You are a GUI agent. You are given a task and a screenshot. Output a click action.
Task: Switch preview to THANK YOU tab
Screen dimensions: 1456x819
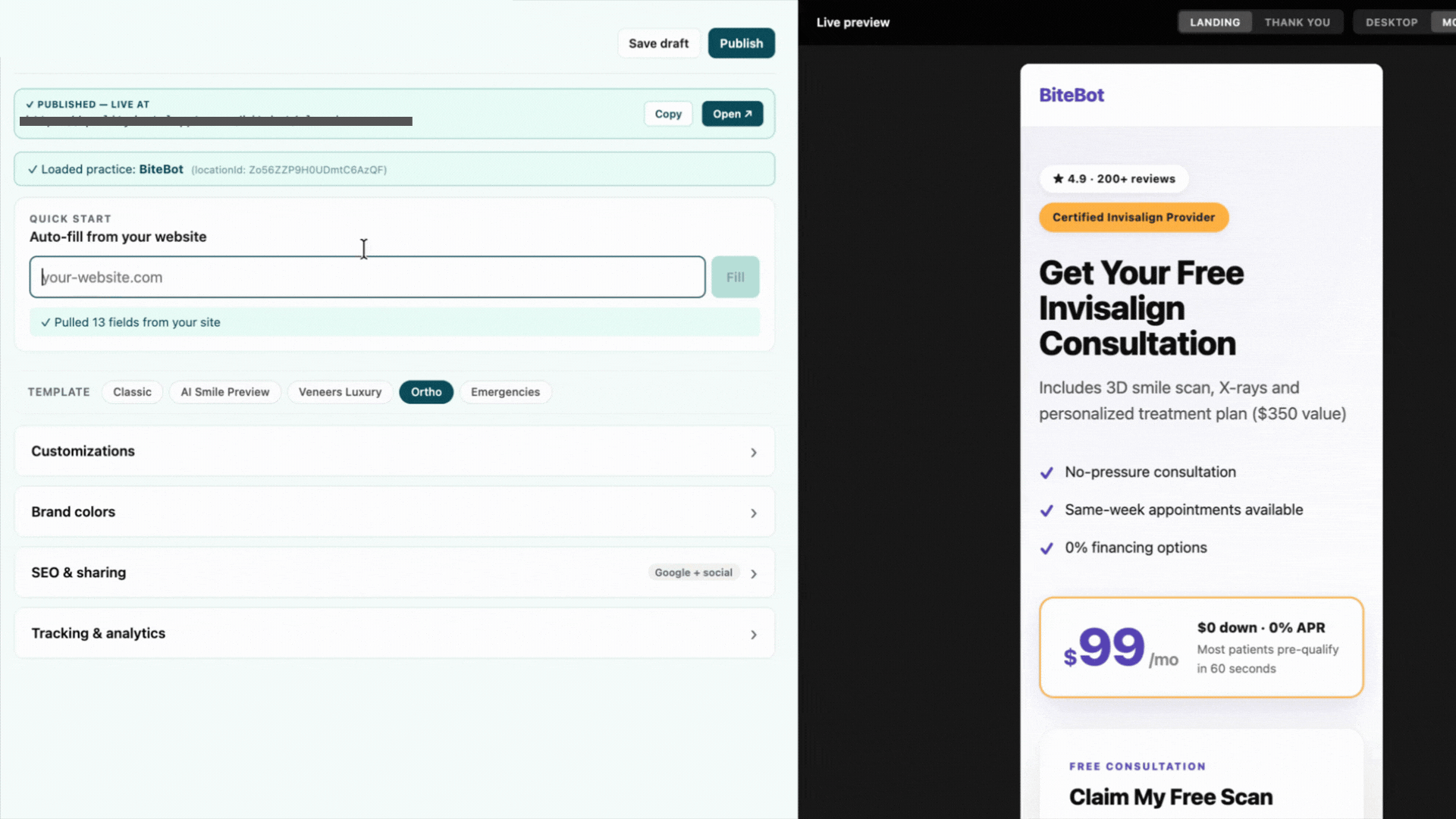pyautogui.click(x=1297, y=22)
